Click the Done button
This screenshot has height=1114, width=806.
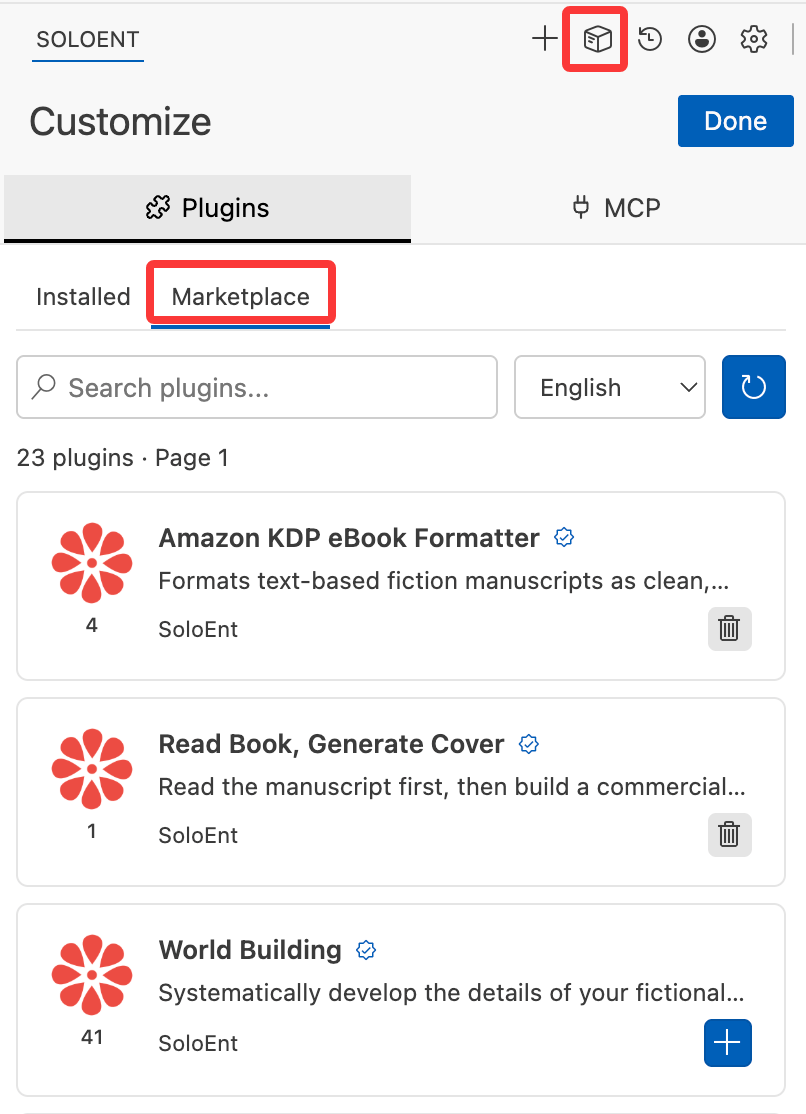pyautogui.click(x=736, y=121)
